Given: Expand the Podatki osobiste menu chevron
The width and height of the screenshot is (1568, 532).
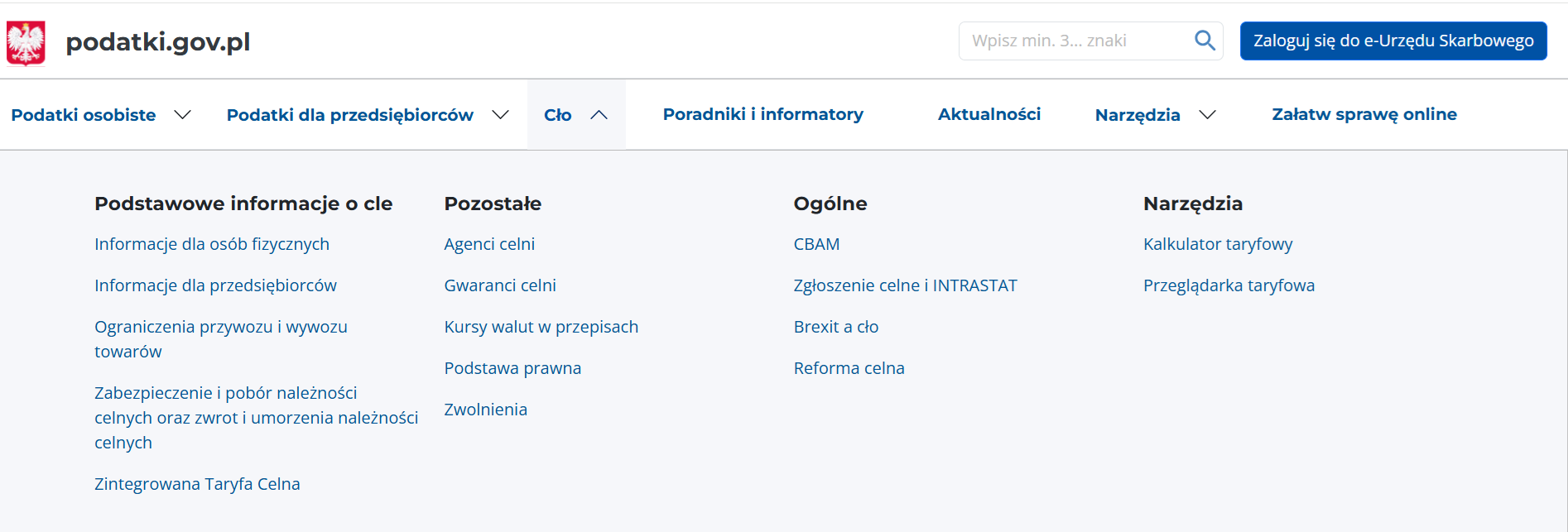Looking at the screenshot, I should [x=183, y=115].
